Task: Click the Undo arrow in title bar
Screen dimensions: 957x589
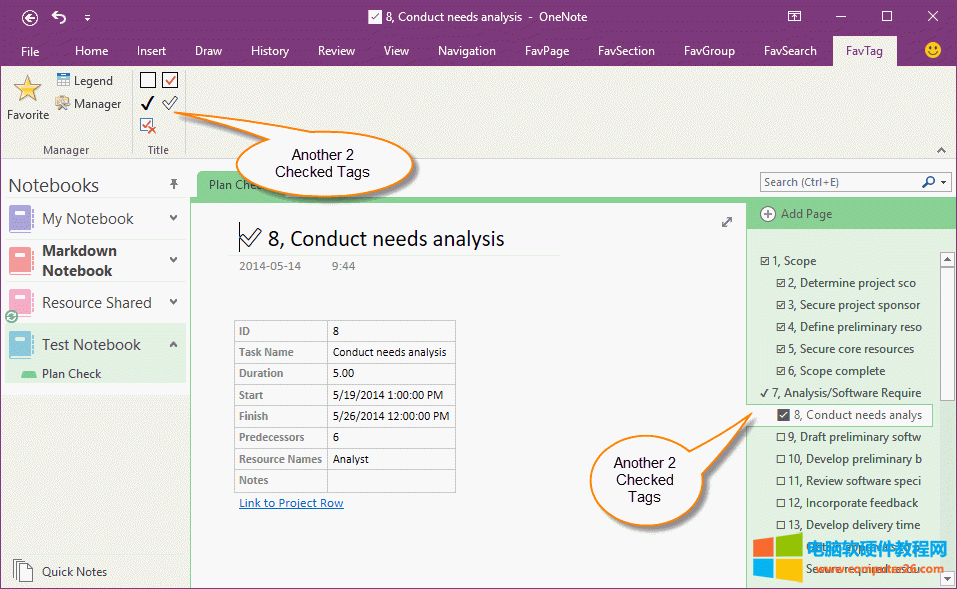Action: click(59, 17)
